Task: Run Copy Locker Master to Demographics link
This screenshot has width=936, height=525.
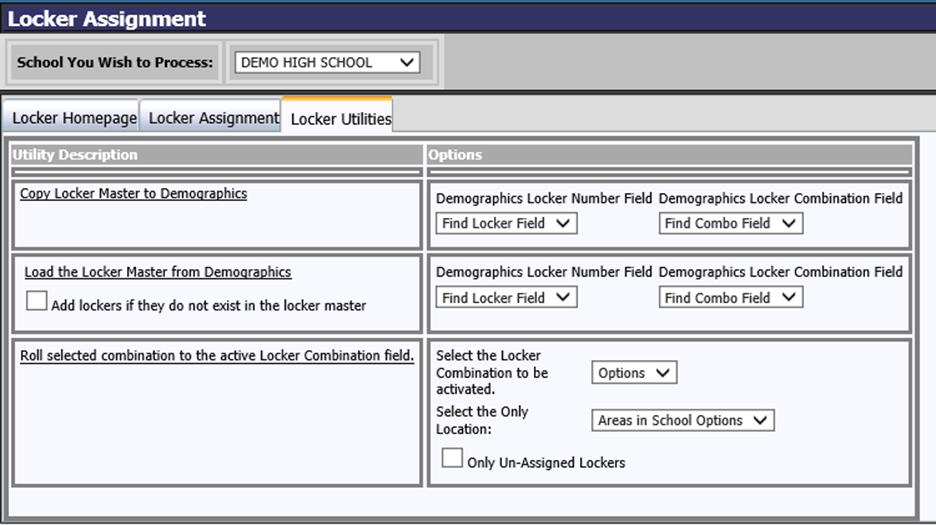Action: [133, 194]
